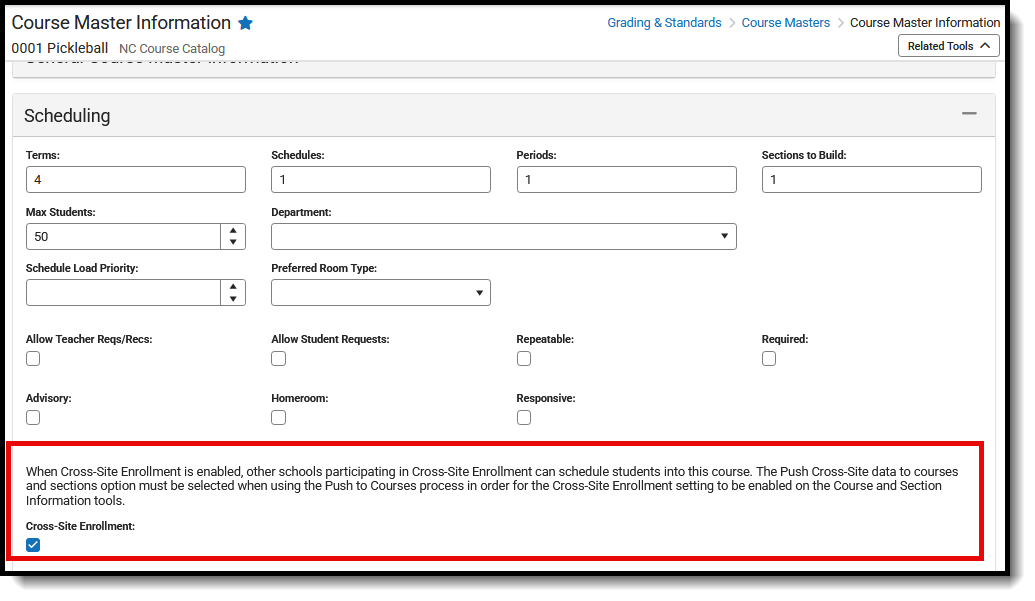Image resolution: width=1035 pixels, height=601 pixels.
Task: Open the Department dropdown
Action: (x=724, y=236)
